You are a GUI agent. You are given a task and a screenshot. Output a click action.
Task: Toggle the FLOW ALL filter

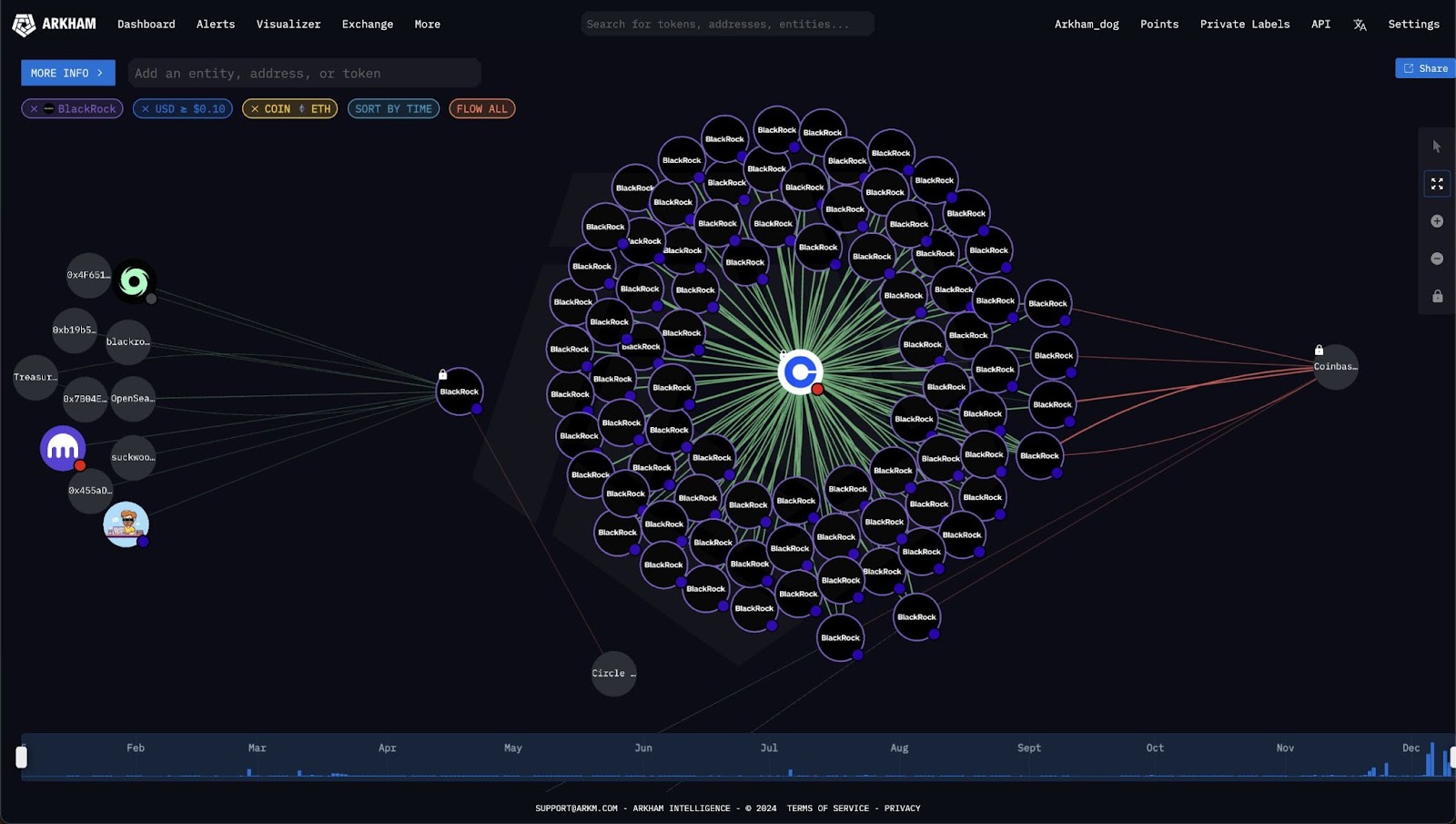(481, 109)
